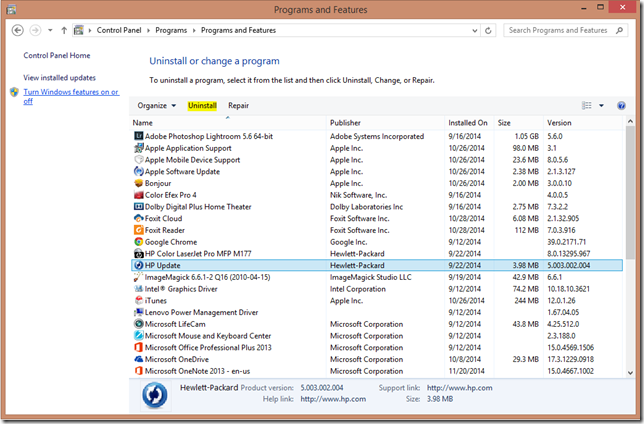Select the iTunes program row name
Viewport: 644px width, 424px height.
tap(156, 301)
